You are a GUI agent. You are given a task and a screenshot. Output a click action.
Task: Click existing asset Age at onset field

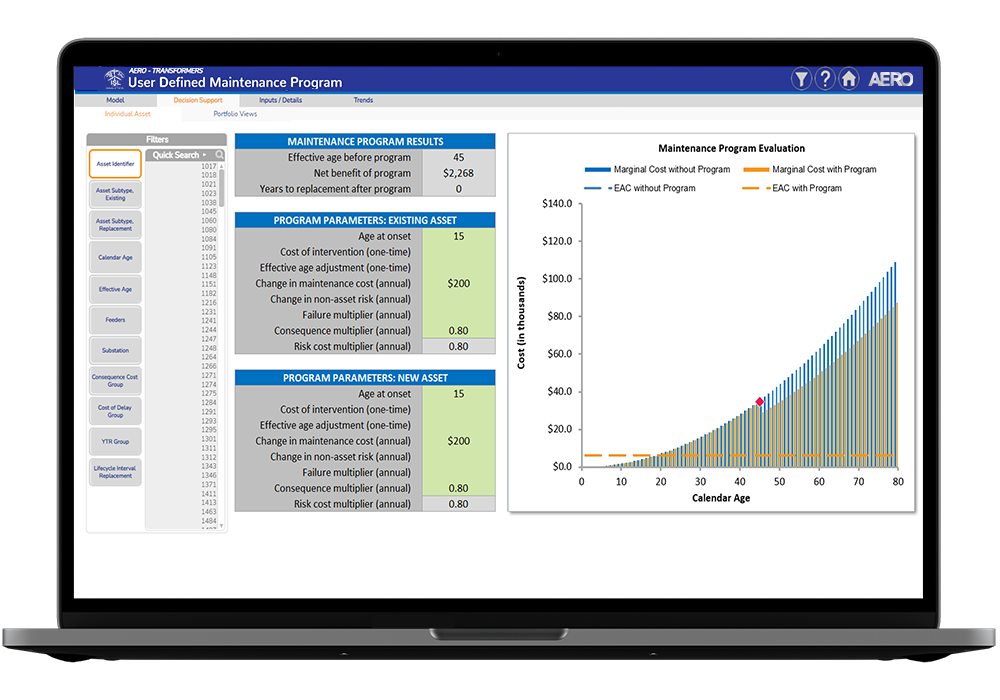point(459,236)
